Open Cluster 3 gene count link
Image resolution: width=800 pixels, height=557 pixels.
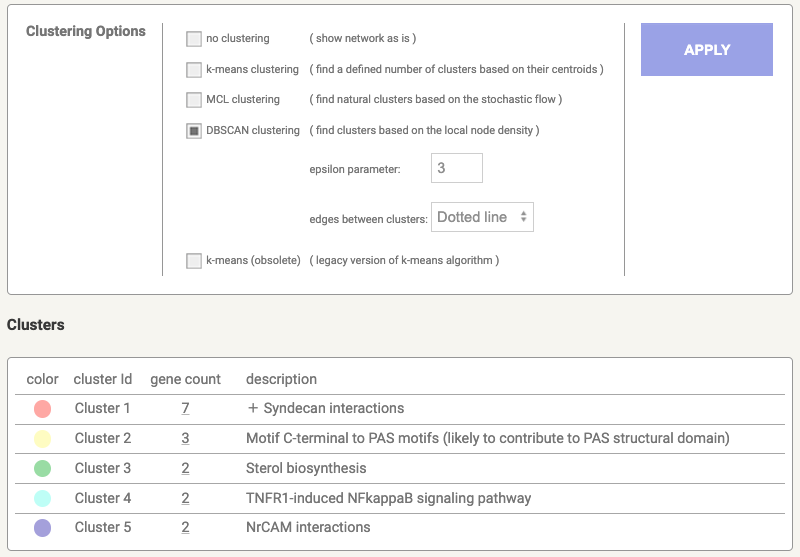click(185, 468)
